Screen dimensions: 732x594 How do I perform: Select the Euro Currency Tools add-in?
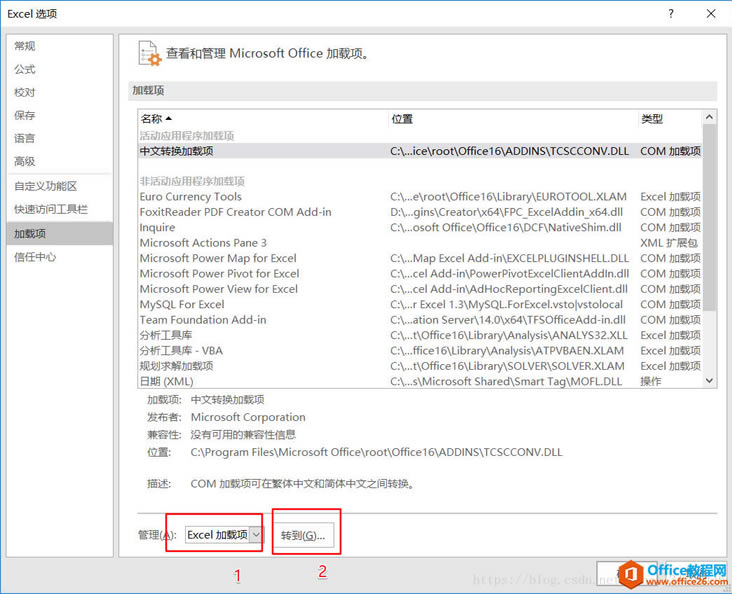(x=420, y=197)
